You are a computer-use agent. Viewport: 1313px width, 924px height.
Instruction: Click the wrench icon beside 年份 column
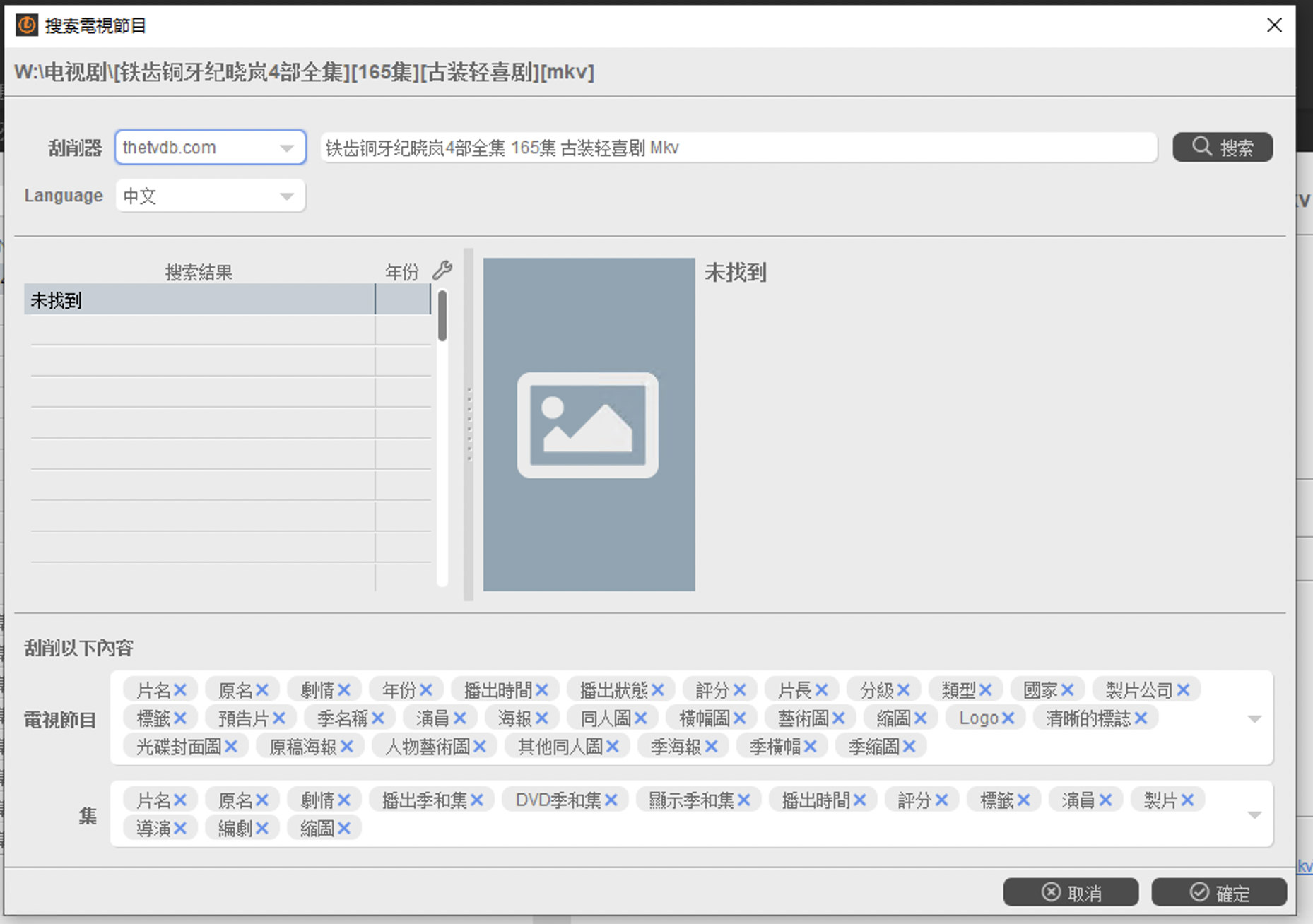(x=442, y=271)
